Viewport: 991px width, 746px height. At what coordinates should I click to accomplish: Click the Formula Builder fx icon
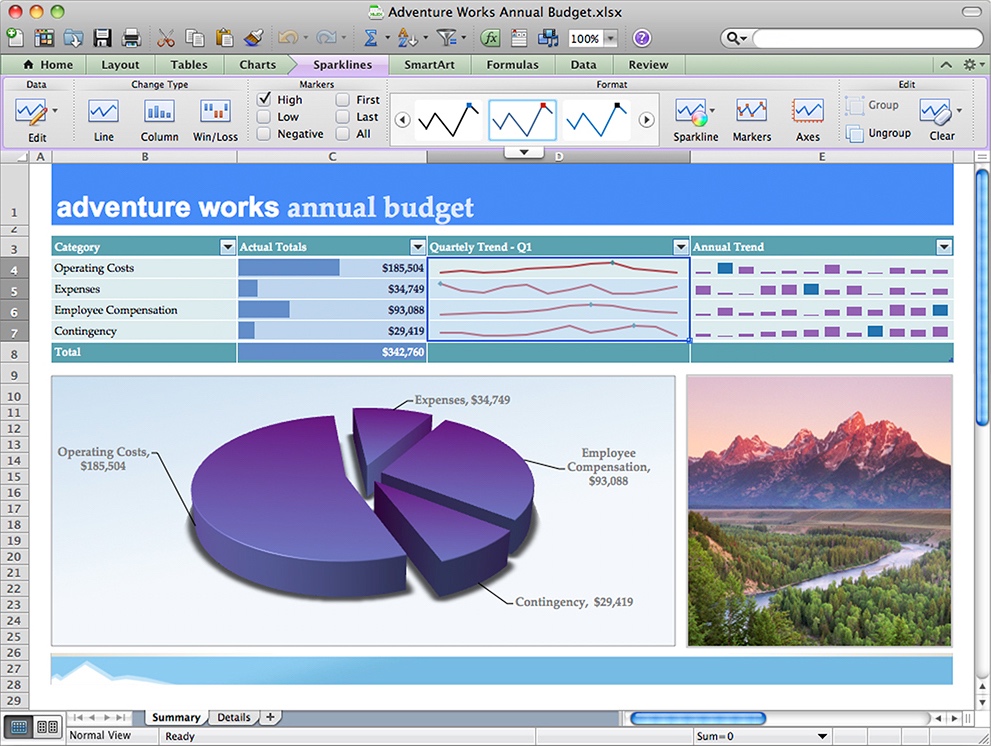[x=489, y=37]
